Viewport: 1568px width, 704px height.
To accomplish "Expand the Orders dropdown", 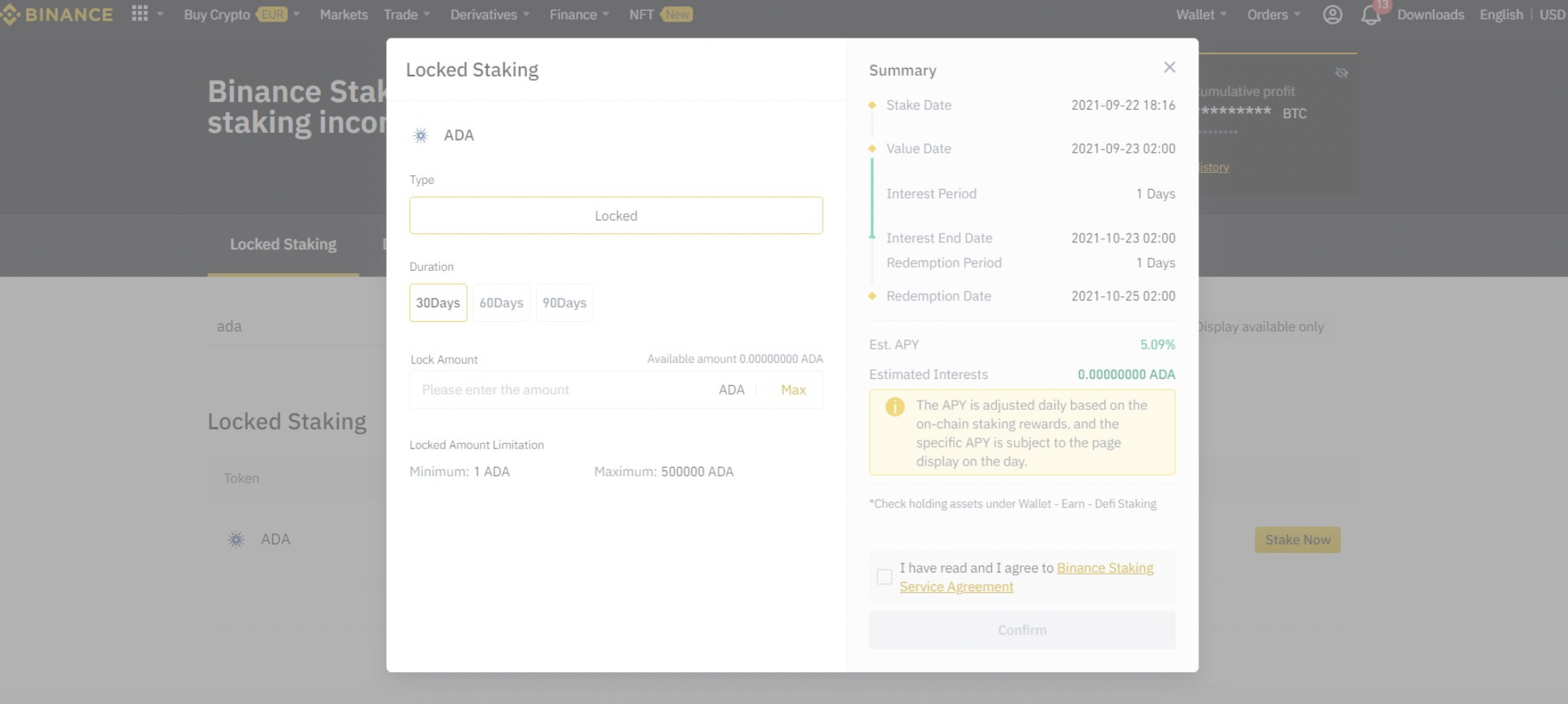I will point(1274,15).
